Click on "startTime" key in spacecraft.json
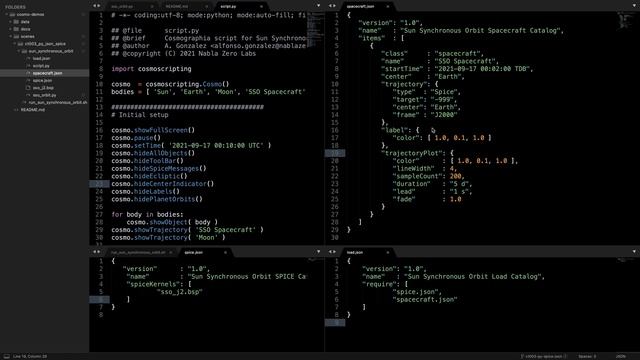This screenshot has width=640, height=360. 402,69
